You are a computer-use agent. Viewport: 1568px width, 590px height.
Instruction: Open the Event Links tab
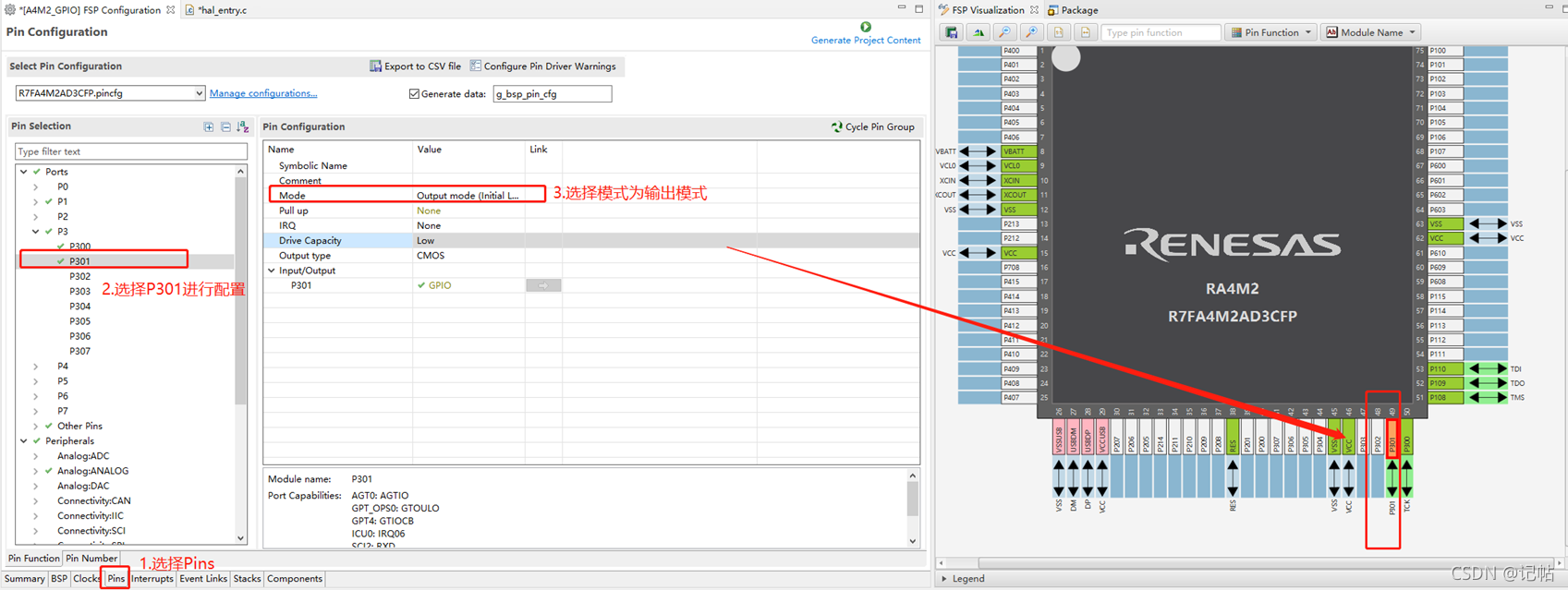tap(203, 579)
